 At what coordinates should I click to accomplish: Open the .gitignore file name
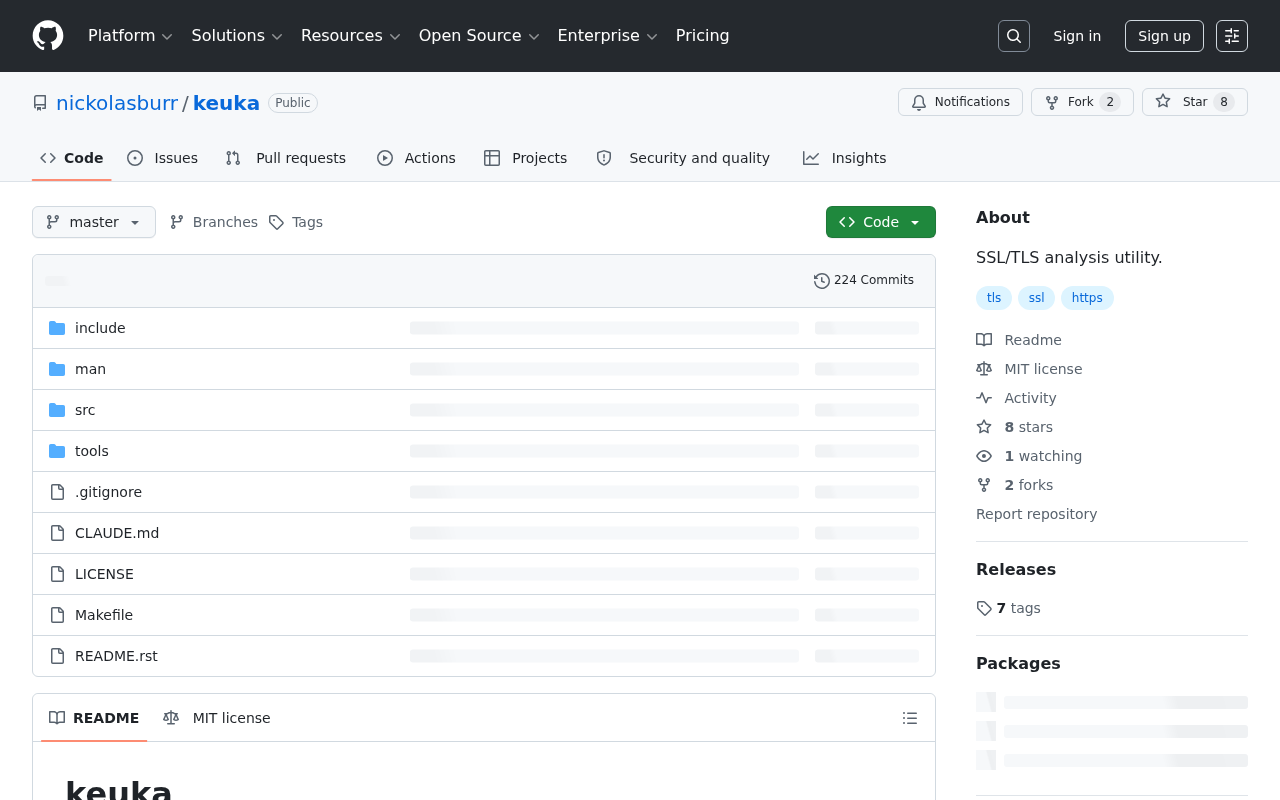(108, 492)
